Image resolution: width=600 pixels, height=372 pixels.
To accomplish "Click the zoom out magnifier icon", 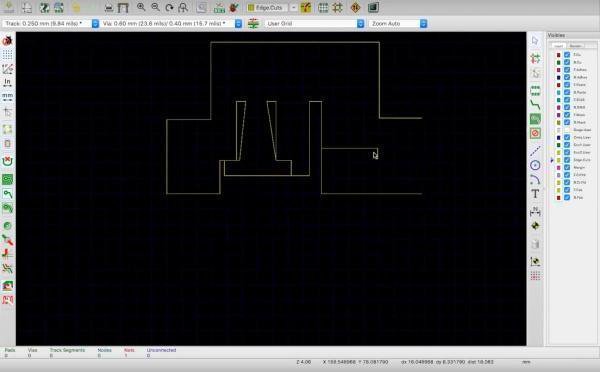I will pyautogui.click(x=155, y=7).
